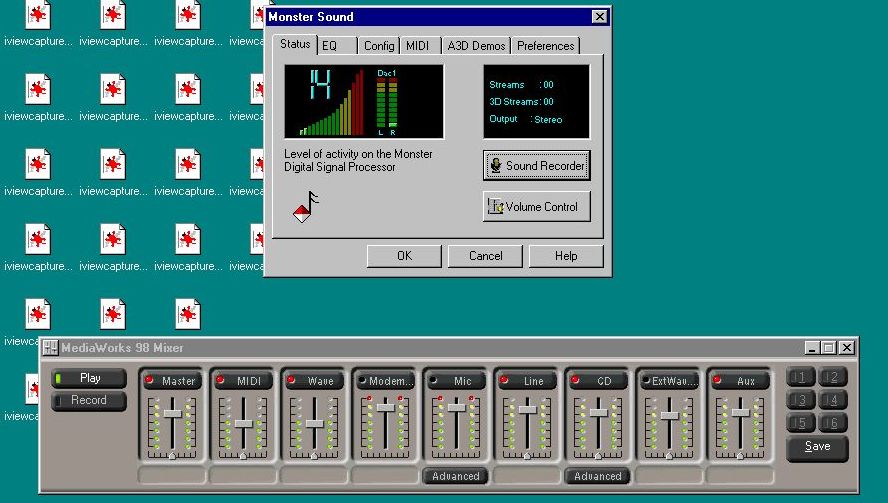Click the "Level of activity on the Monster" text

click(x=358, y=154)
